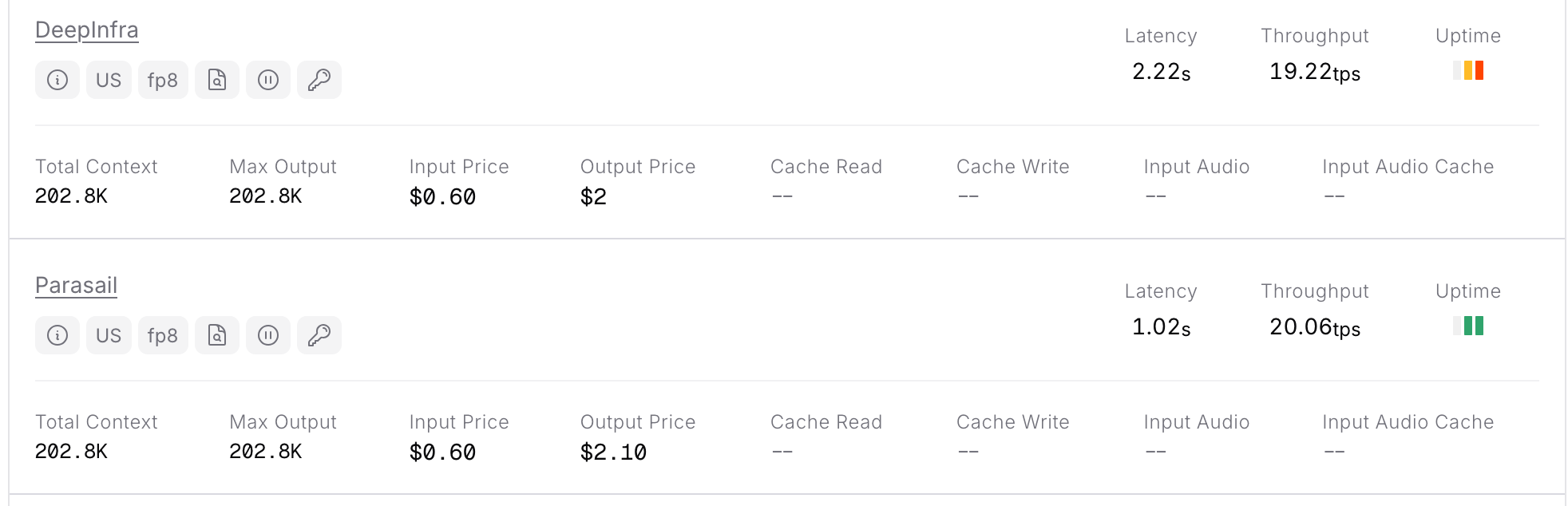Click DeepInfra's $0.60 input price
Screen dimensions: 1568x506
point(442,197)
